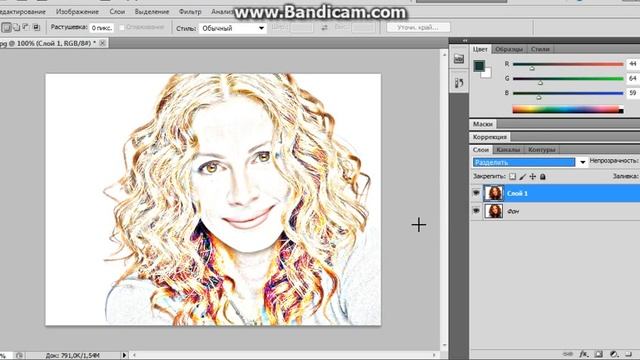The width and height of the screenshot is (640, 360).
Task: Click status bar icon next to zoom percent
Action: pyautogui.click(x=19, y=355)
